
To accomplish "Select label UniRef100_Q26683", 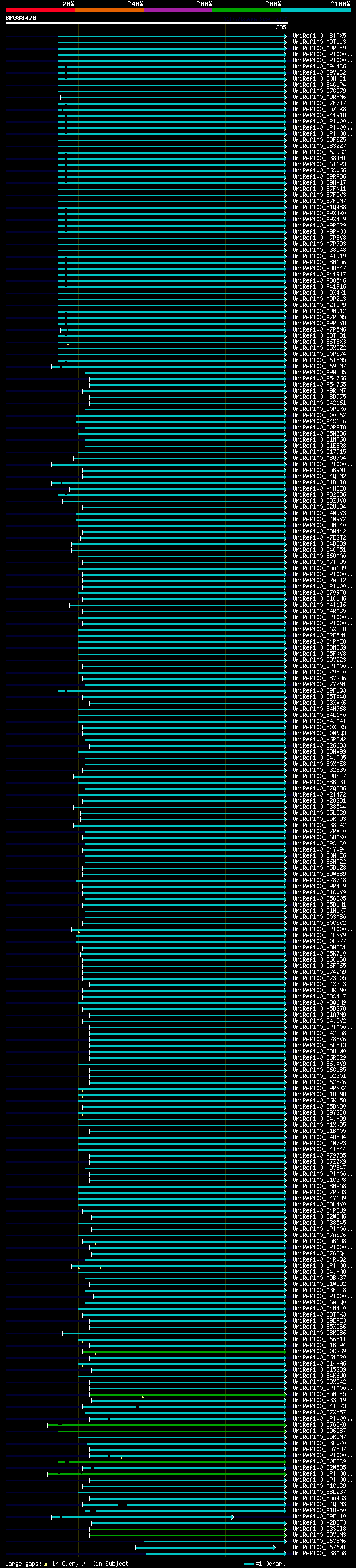I will [x=319, y=746].
